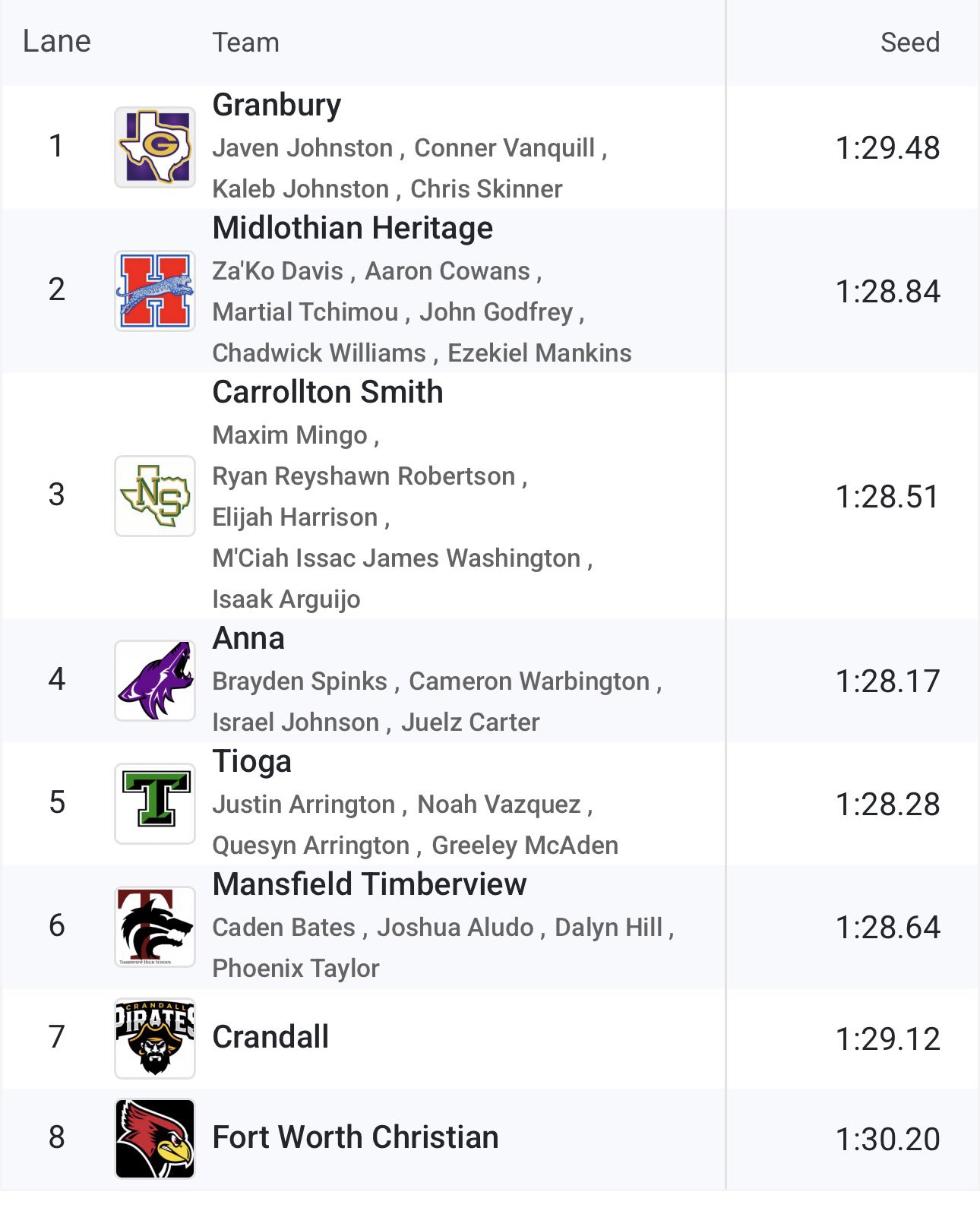The width and height of the screenshot is (980, 1214).
Task: Open Mansfield Timberview team name link
Action: coord(369,884)
